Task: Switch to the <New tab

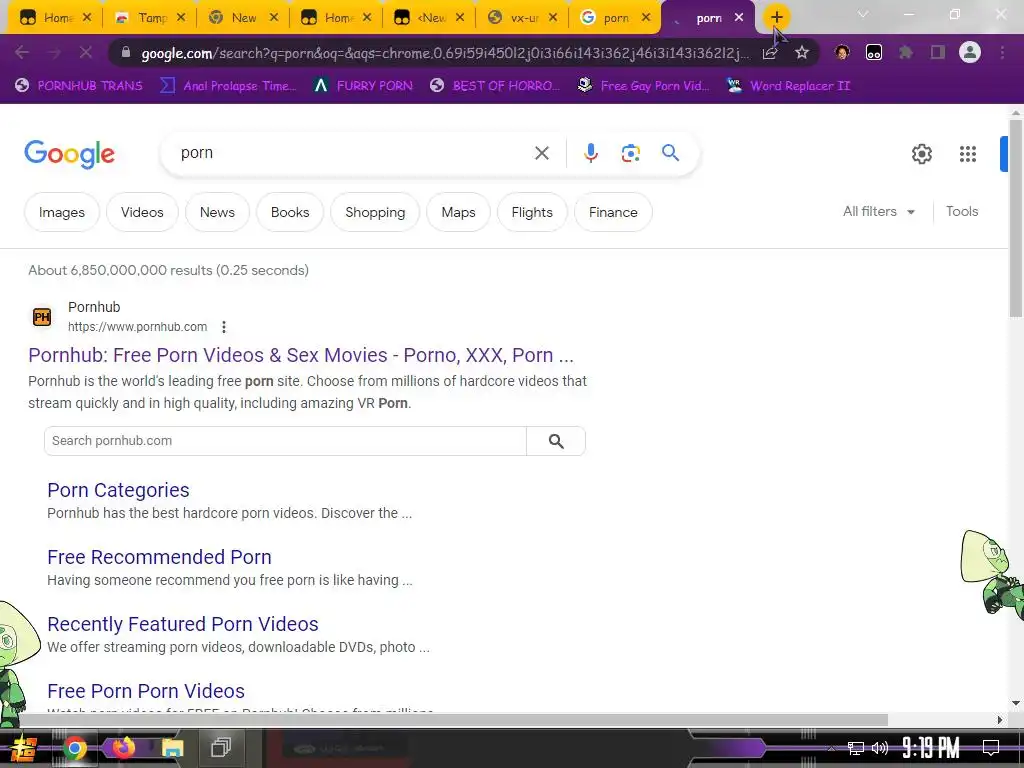Action: point(430,18)
